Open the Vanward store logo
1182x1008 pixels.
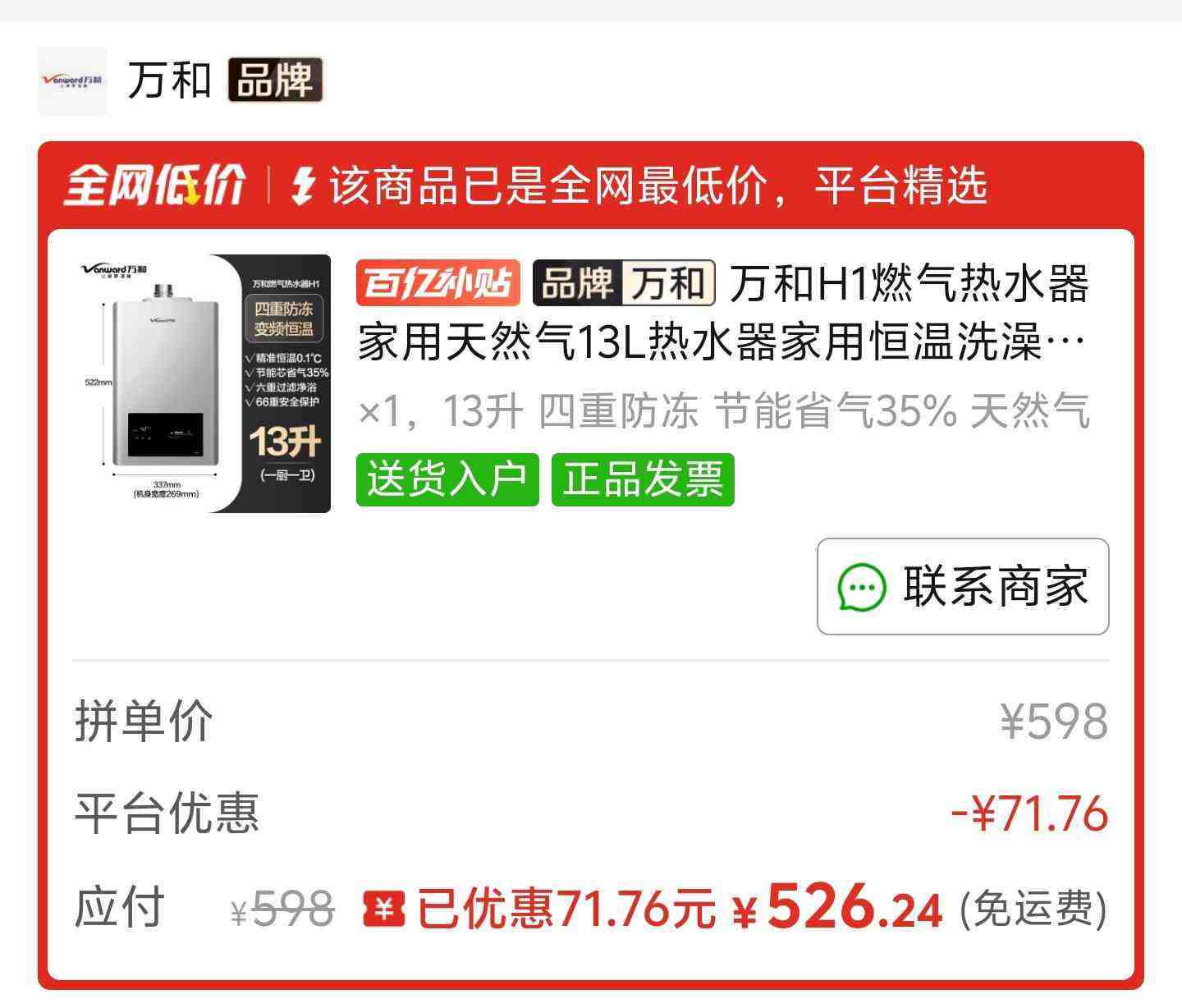pos(72,80)
